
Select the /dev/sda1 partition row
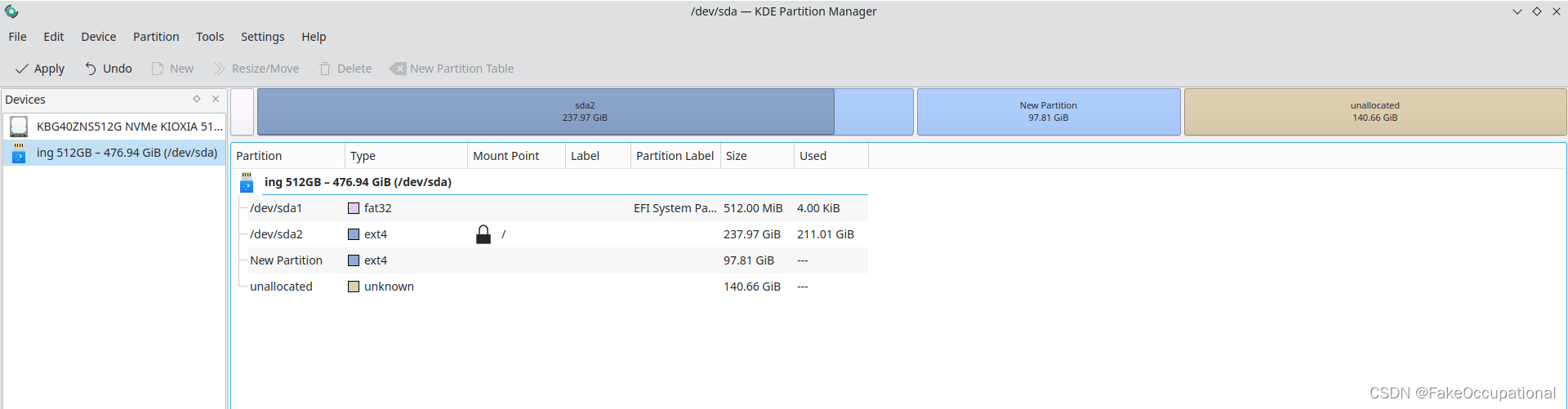point(550,208)
